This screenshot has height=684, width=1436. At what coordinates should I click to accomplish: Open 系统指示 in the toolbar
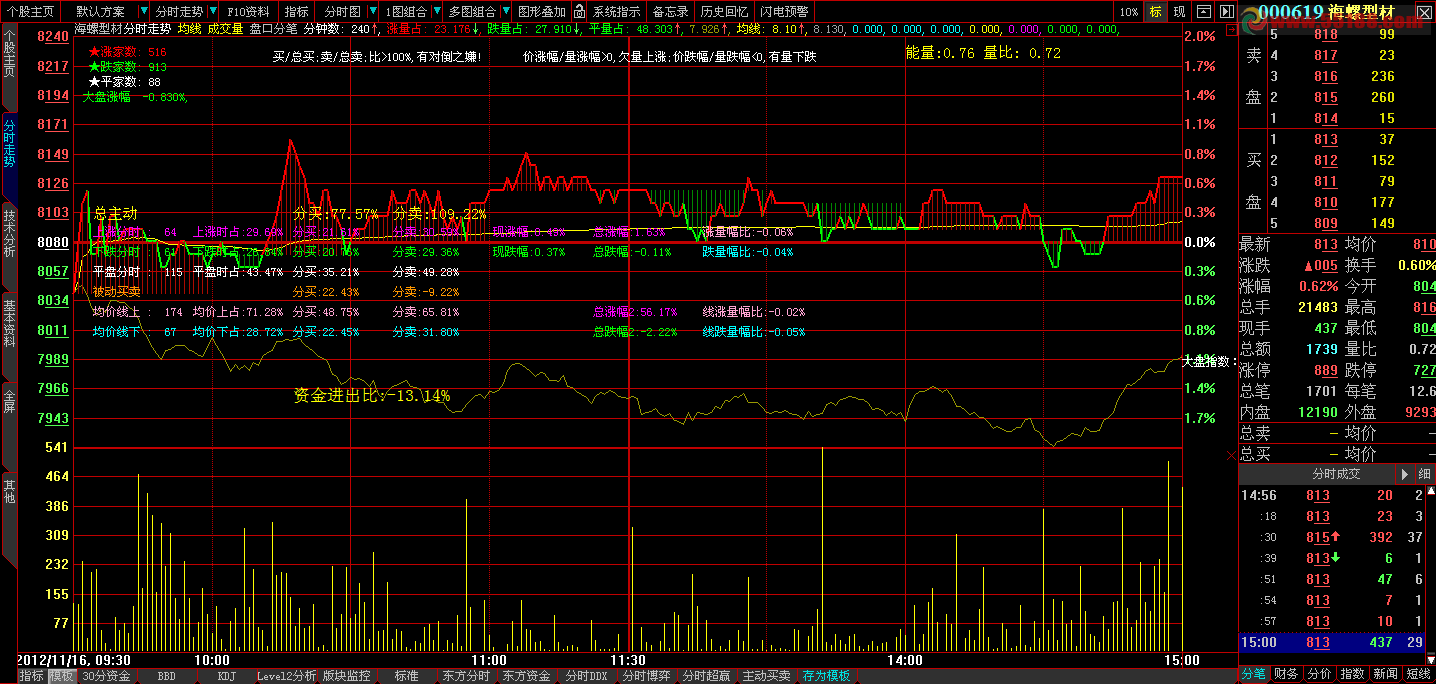coord(617,11)
